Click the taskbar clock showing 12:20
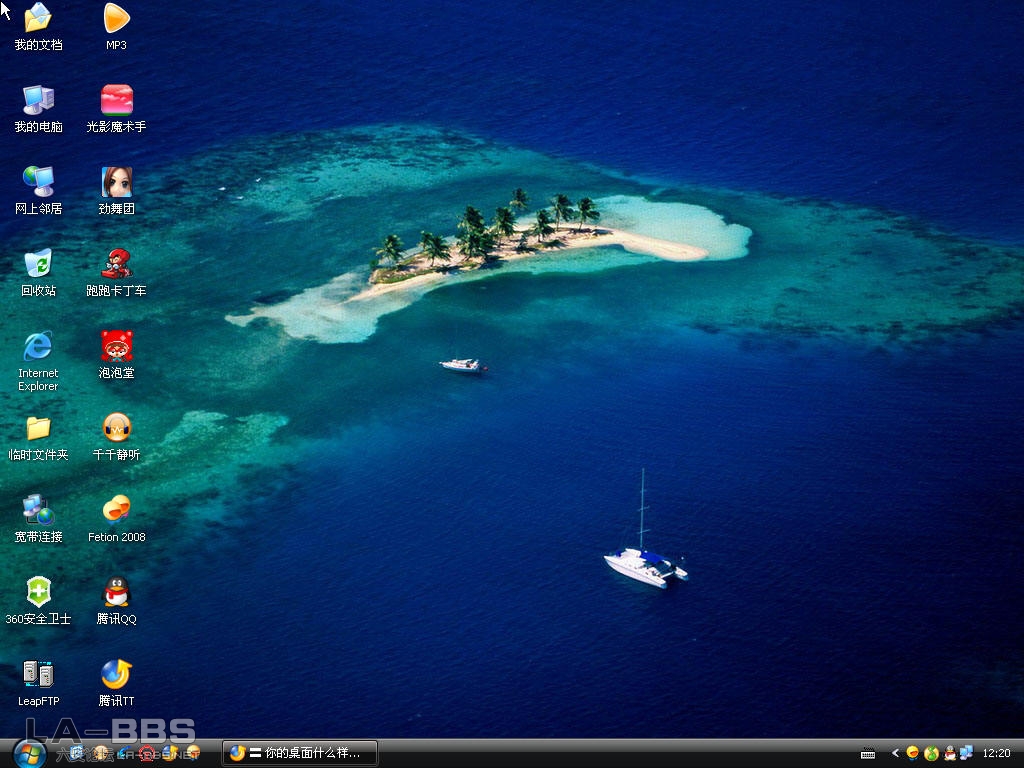This screenshot has width=1024, height=768. point(996,753)
